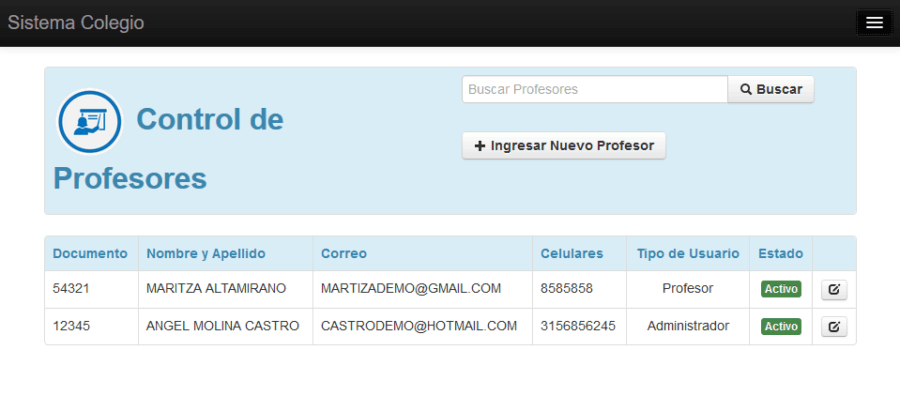Select document number 54321

(x=71, y=289)
